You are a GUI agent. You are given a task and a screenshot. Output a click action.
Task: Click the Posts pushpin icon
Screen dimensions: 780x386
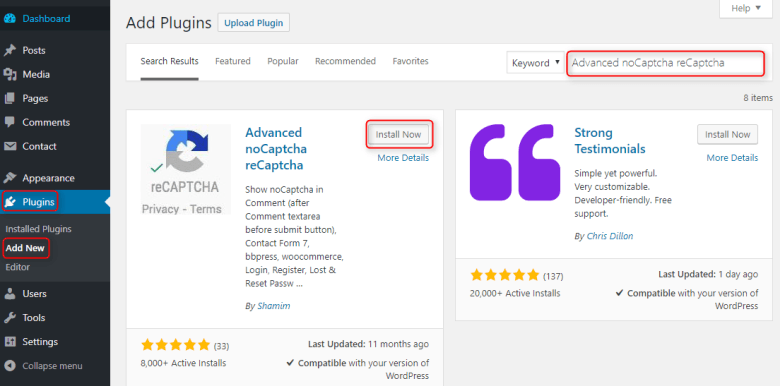point(9,51)
